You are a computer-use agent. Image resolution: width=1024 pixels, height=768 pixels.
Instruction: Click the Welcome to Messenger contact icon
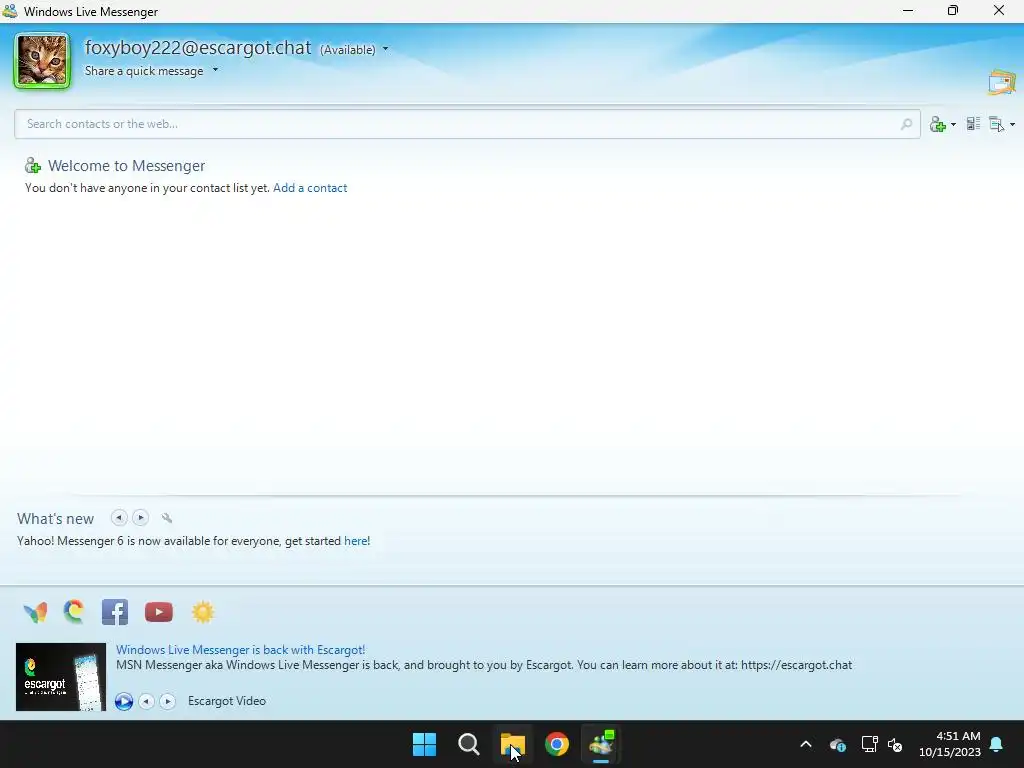[33, 166]
